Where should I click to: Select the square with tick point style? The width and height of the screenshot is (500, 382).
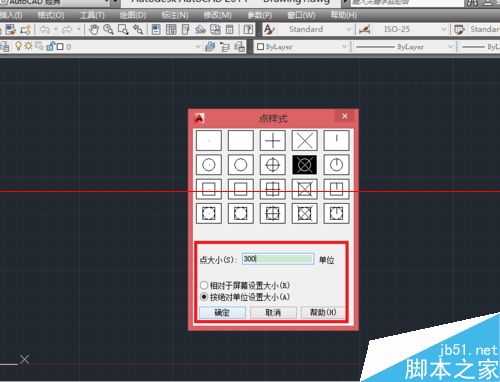[336, 189]
